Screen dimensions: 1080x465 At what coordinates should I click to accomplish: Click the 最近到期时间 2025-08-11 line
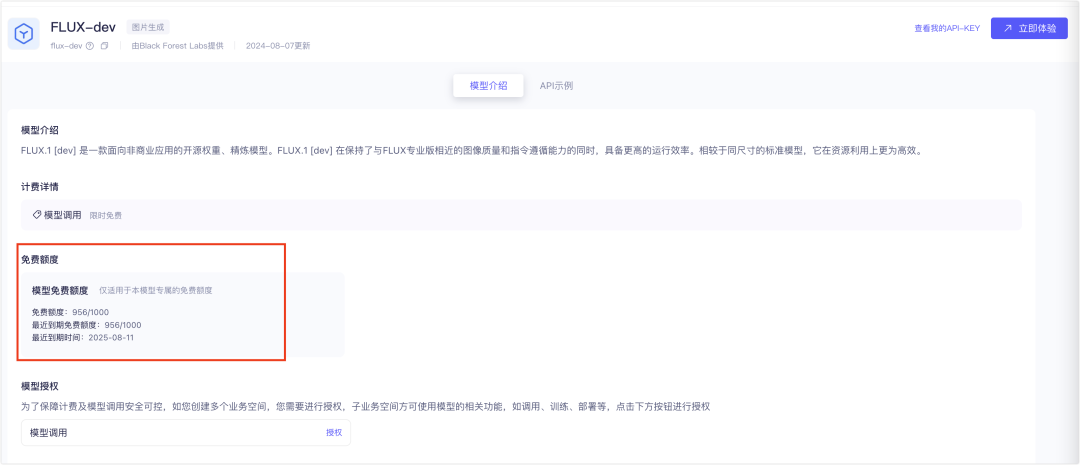click(82, 338)
